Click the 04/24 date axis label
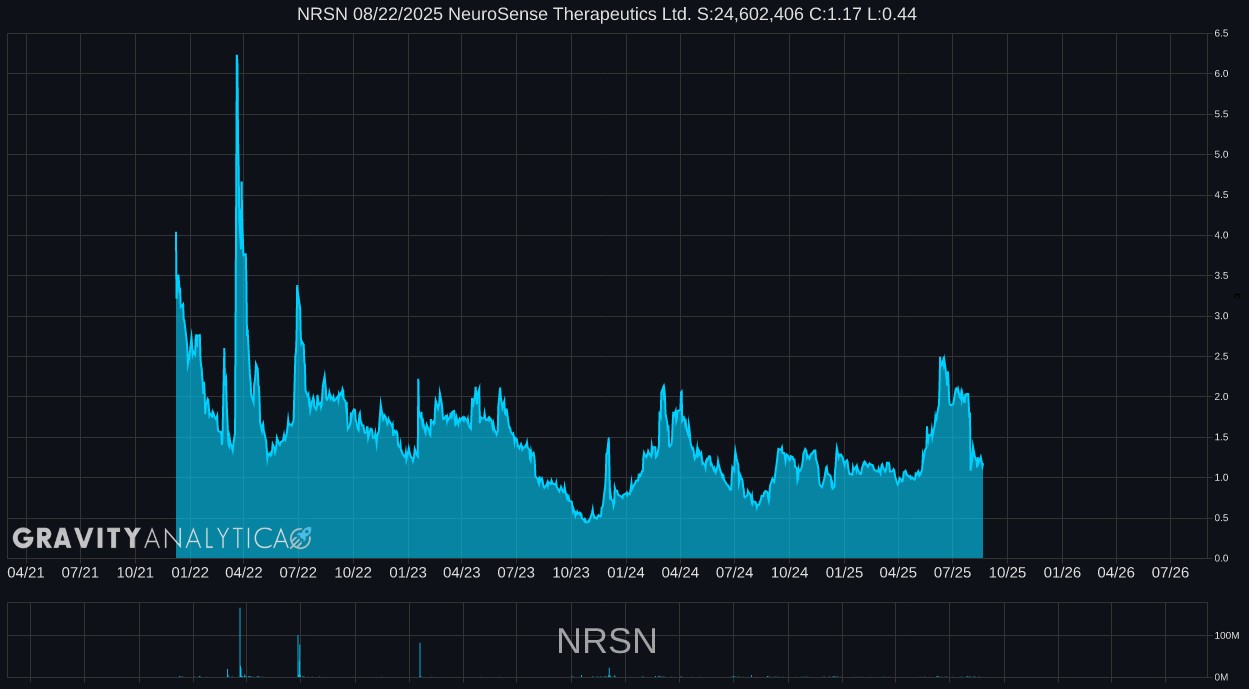The image size is (1249, 689). click(x=680, y=572)
